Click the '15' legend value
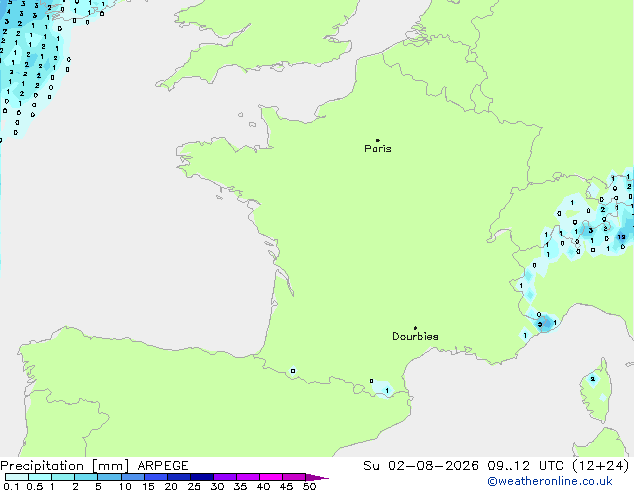 pos(148,486)
